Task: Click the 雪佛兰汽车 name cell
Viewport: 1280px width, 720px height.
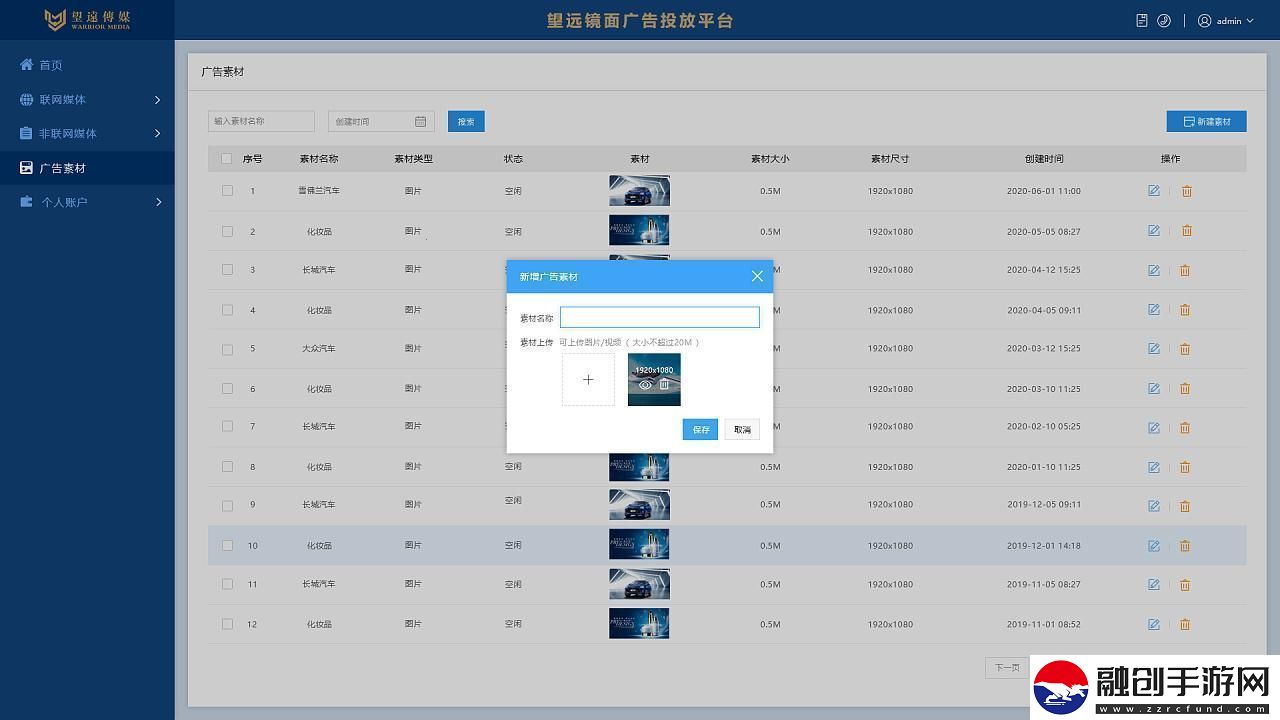Action: 319,191
